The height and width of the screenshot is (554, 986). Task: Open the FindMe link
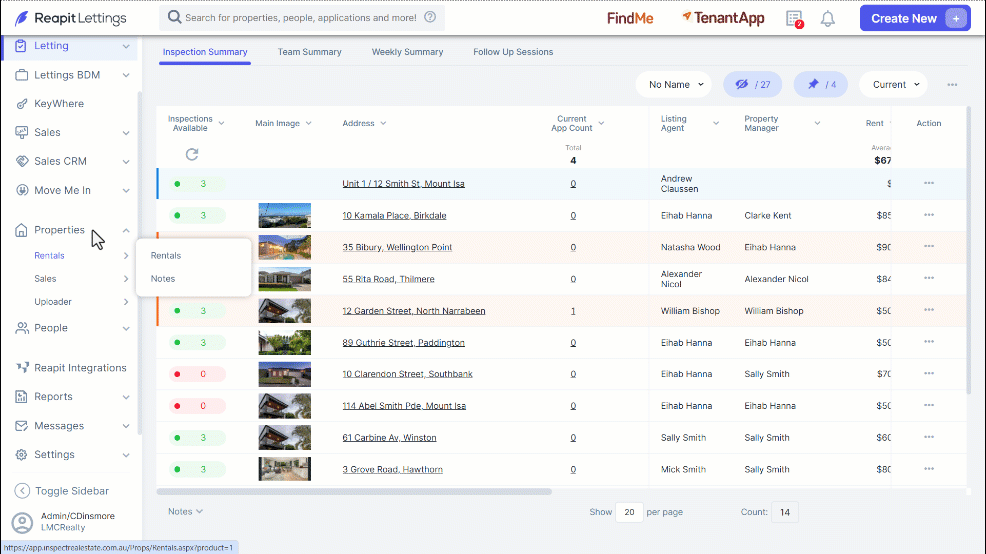tap(630, 19)
